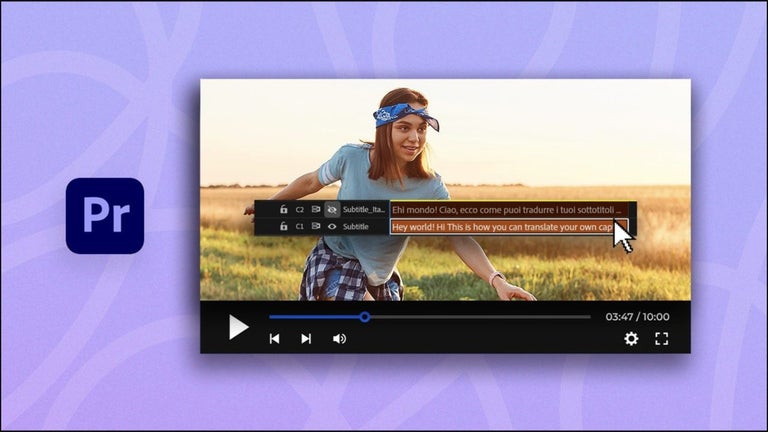The width and height of the screenshot is (768, 432).
Task: Select the Italian 'Ehi mondo!' caption clip
Action: coord(508,210)
